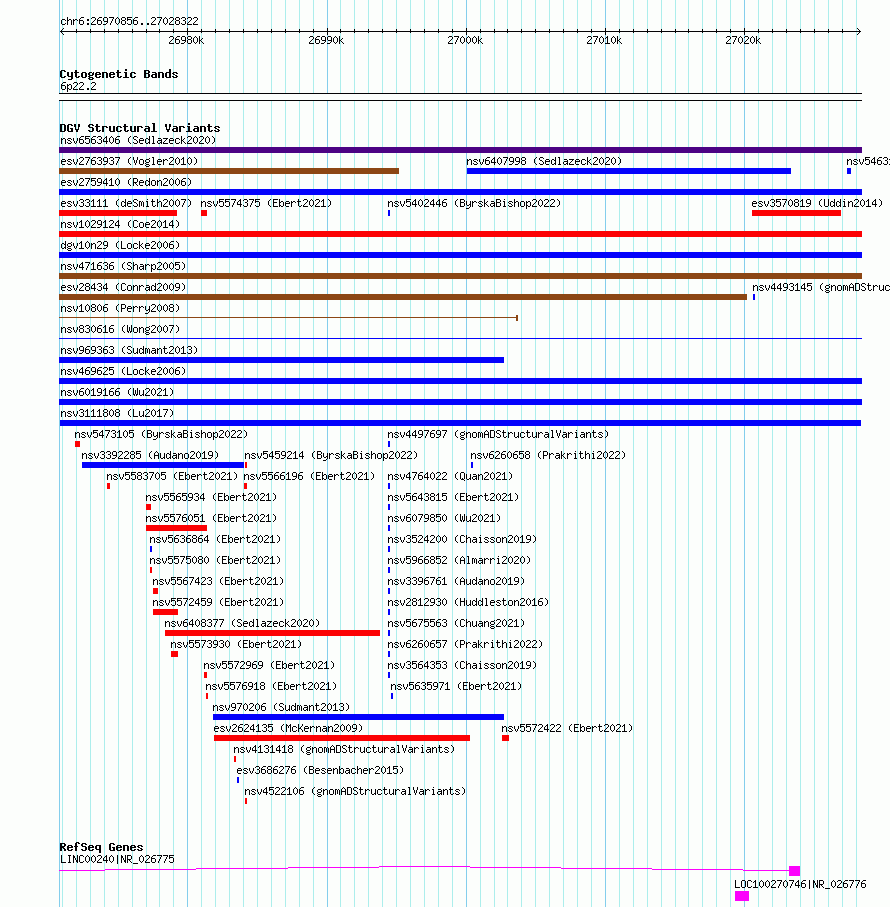Open nsv3392285 (Audano2019) label
The width and height of the screenshot is (890, 907).
150,455
